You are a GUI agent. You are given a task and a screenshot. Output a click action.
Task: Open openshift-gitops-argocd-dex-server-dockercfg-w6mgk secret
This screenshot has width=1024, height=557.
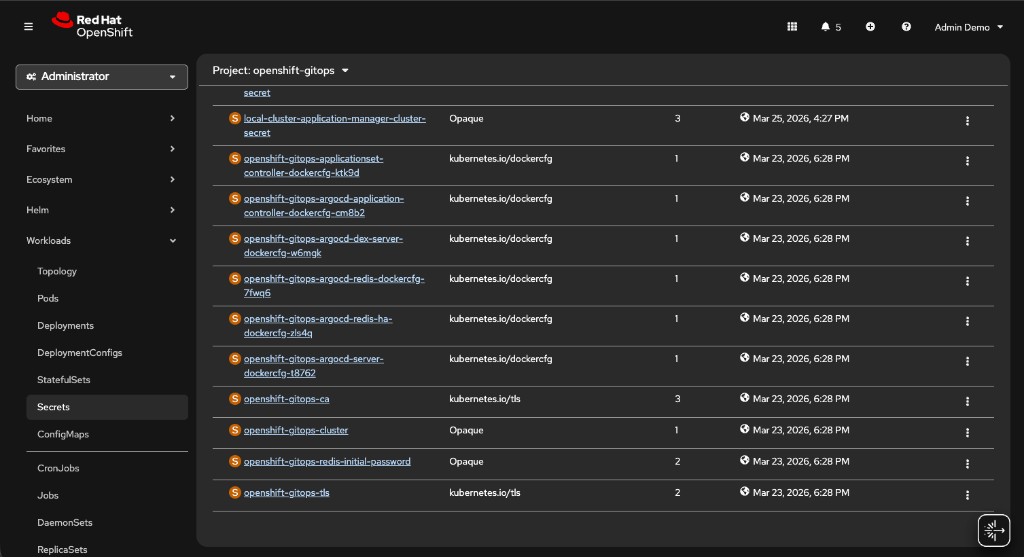pos(323,246)
